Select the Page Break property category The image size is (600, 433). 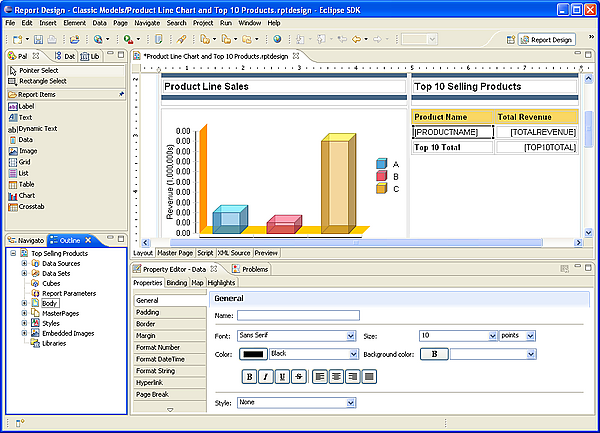click(170, 394)
